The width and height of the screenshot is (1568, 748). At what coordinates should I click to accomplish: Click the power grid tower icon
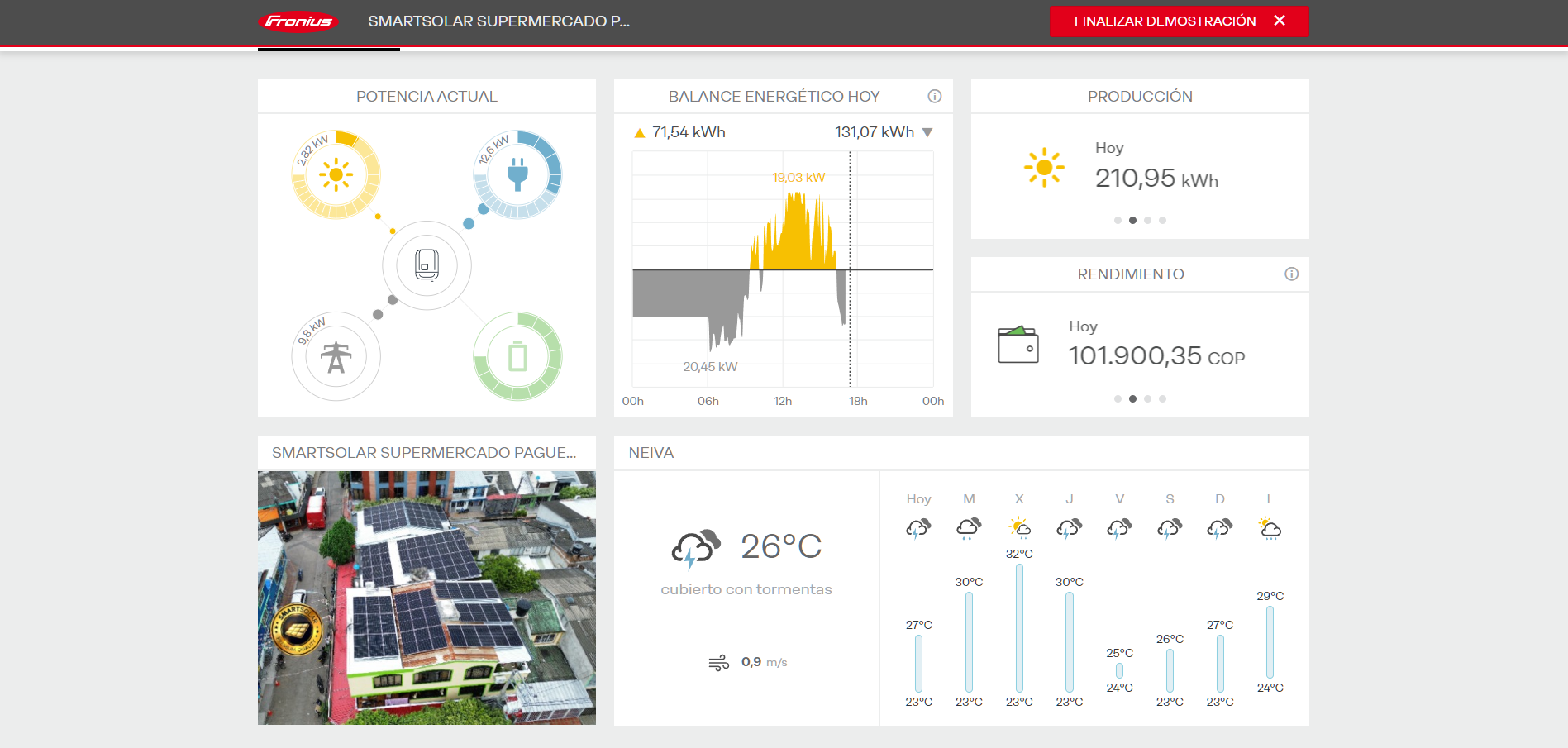click(x=336, y=357)
